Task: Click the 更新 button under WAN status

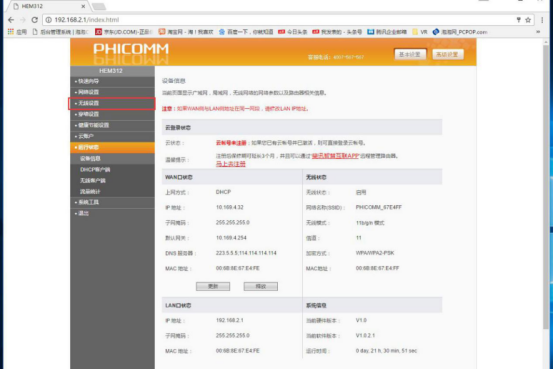Action: 213,286
